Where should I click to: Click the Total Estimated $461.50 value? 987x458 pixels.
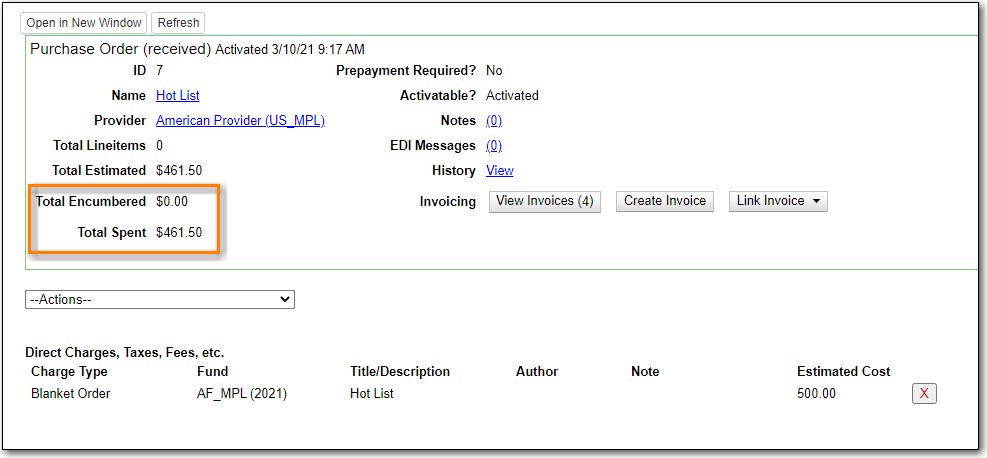[179, 171]
